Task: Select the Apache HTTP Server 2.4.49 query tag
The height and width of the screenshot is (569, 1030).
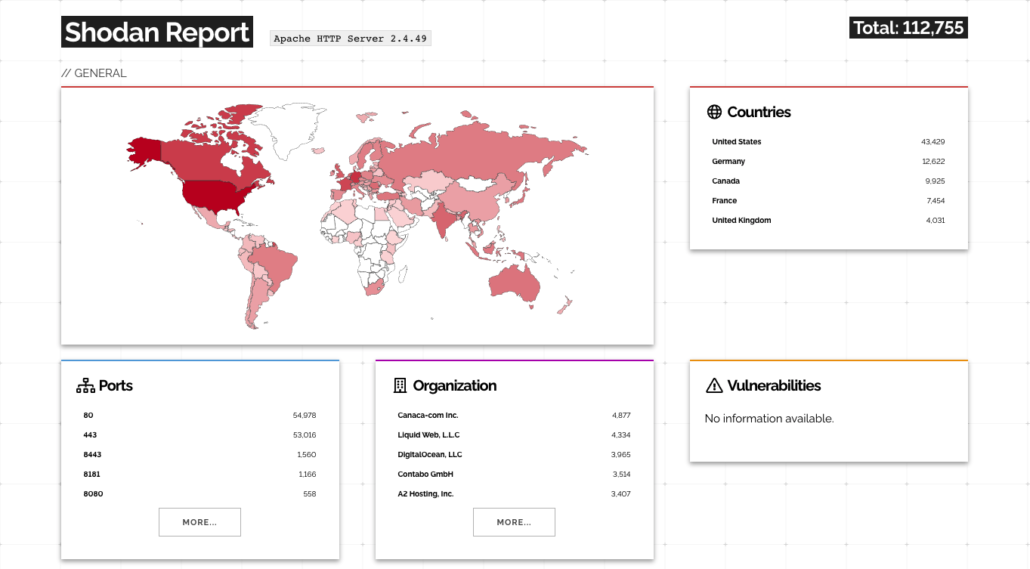Action: [x=350, y=39]
